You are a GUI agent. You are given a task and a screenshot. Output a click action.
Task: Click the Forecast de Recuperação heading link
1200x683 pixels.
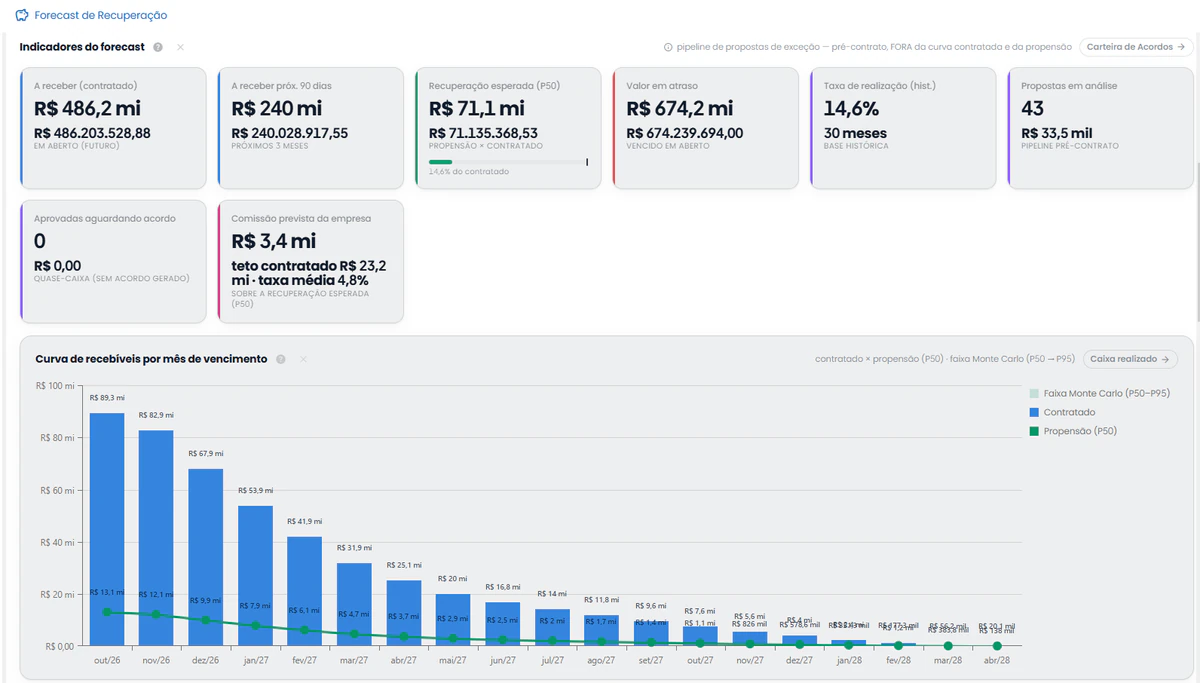click(100, 16)
